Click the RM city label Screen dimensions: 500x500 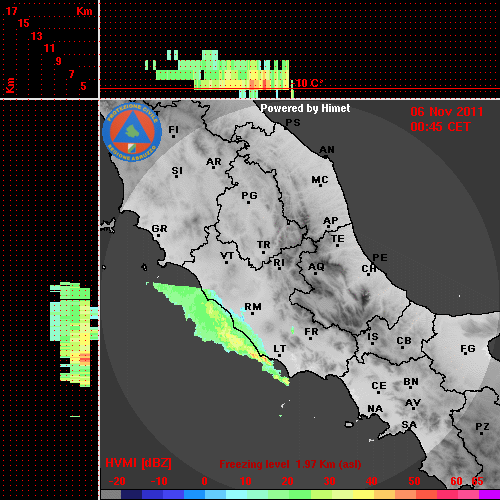[253, 307]
